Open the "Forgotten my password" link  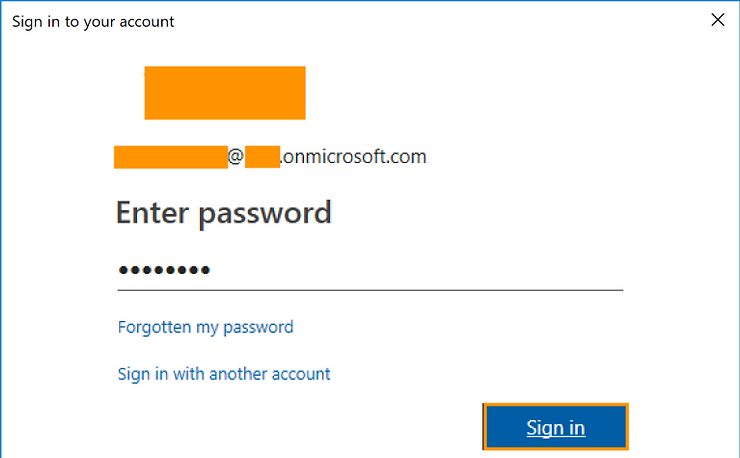coord(205,327)
